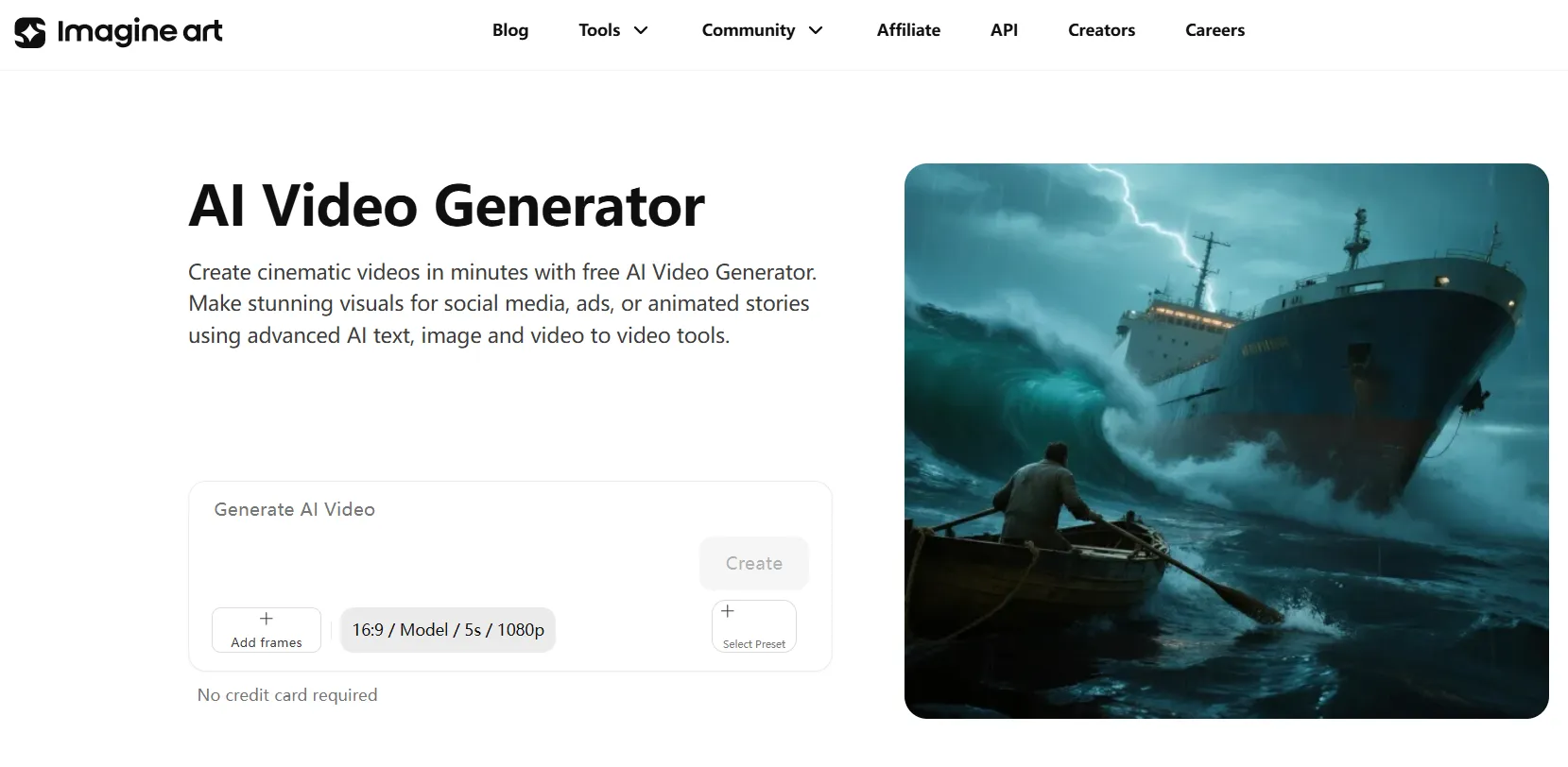Click the Add frames button
This screenshot has height=767, width=1568.
pyautogui.click(x=267, y=630)
